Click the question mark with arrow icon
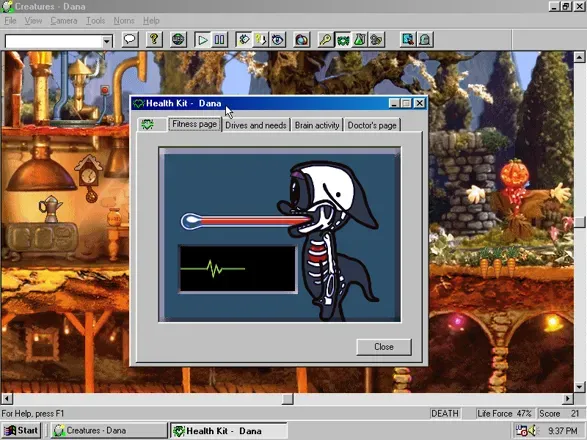This screenshot has height=440, width=587. 260,39
